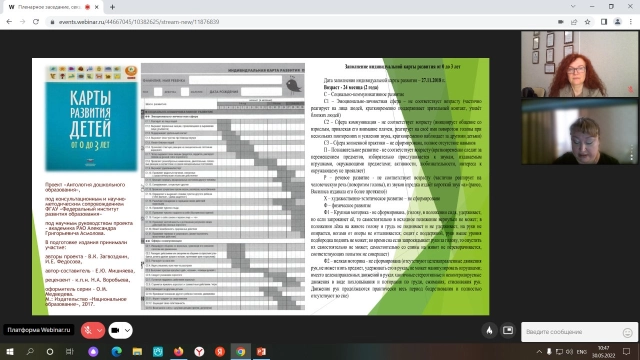Click the Платформа Webinar.ru label

point(39,330)
